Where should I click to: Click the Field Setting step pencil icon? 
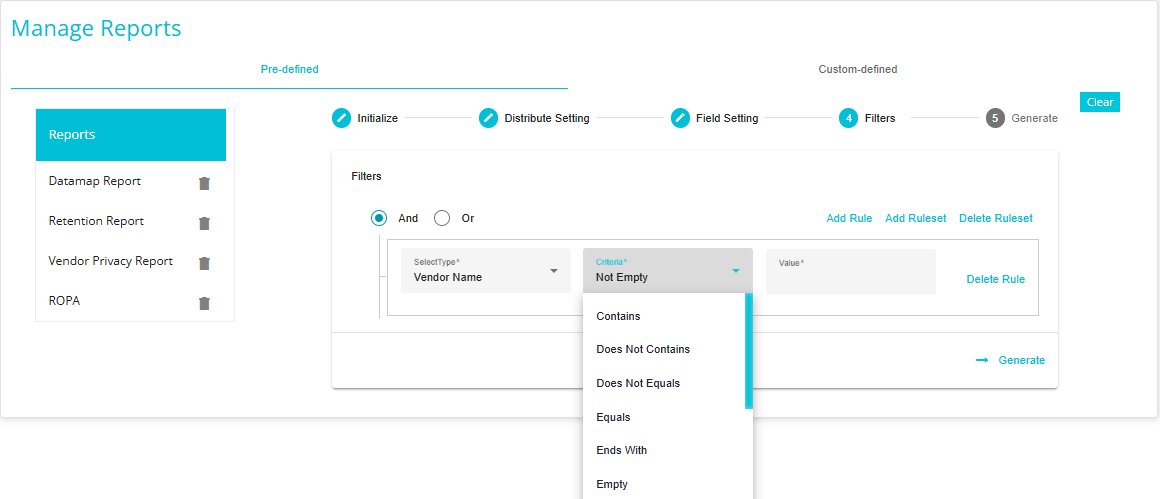[681, 118]
